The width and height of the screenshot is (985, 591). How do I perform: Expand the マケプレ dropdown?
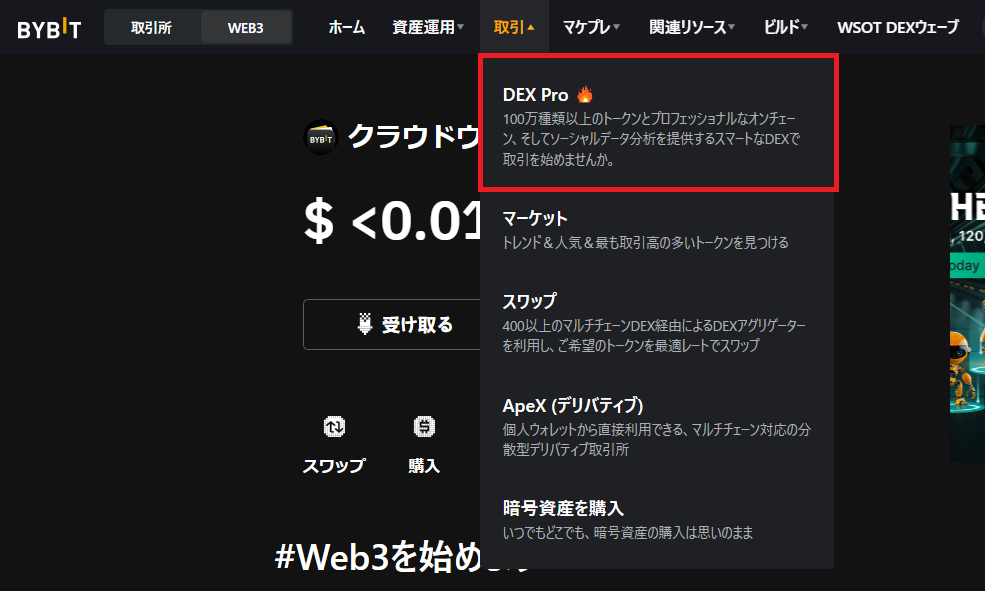[x=591, y=27]
